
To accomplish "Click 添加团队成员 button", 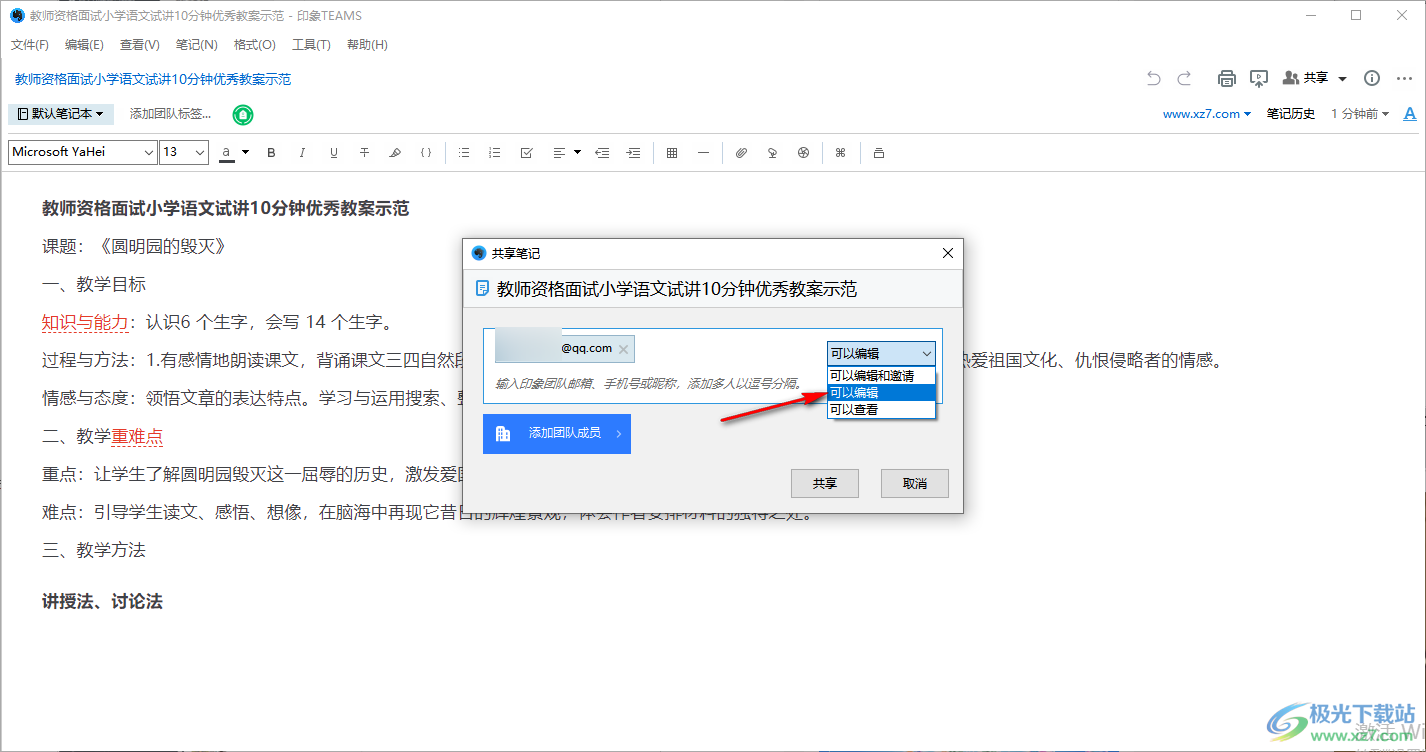I will pyautogui.click(x=557, y=434).
